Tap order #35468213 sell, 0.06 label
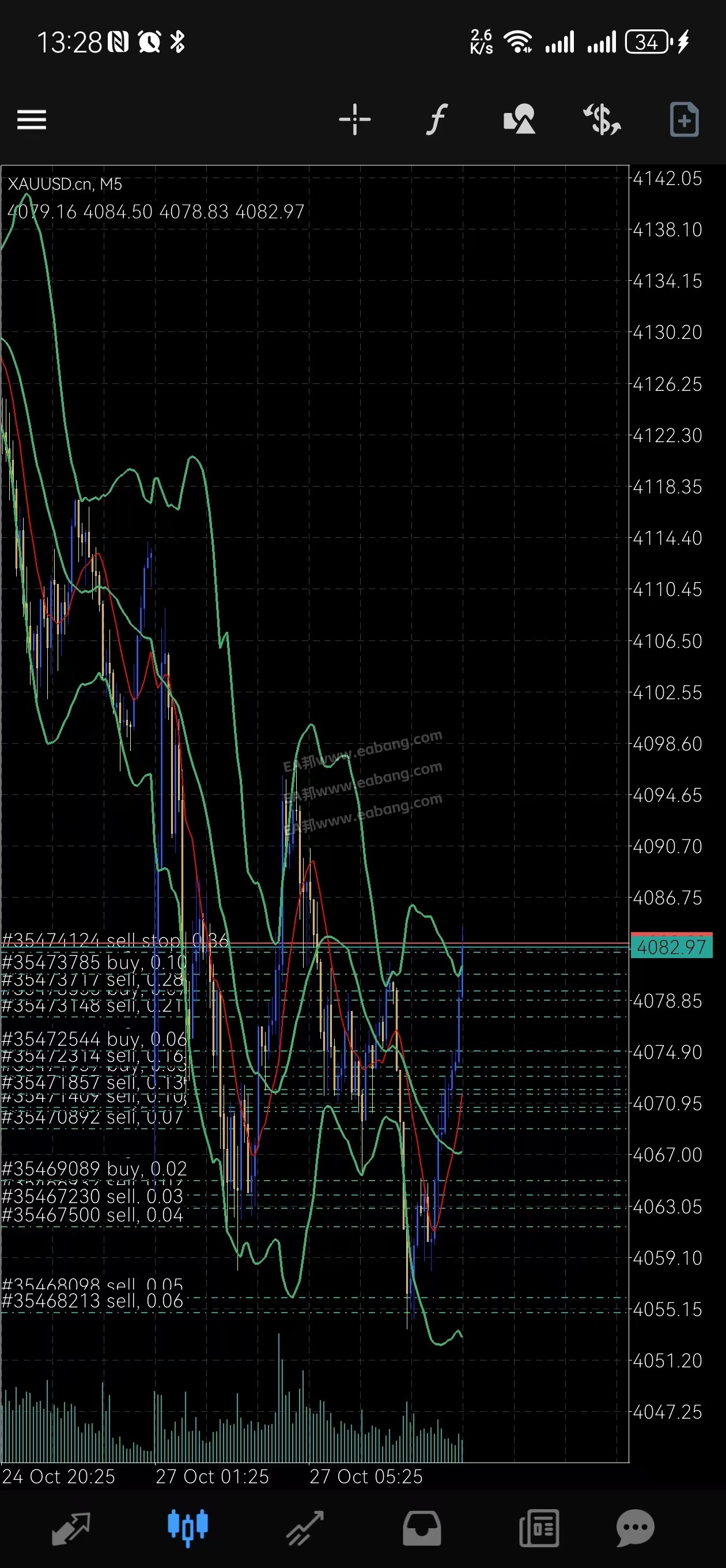 (x=92, y=1301)
